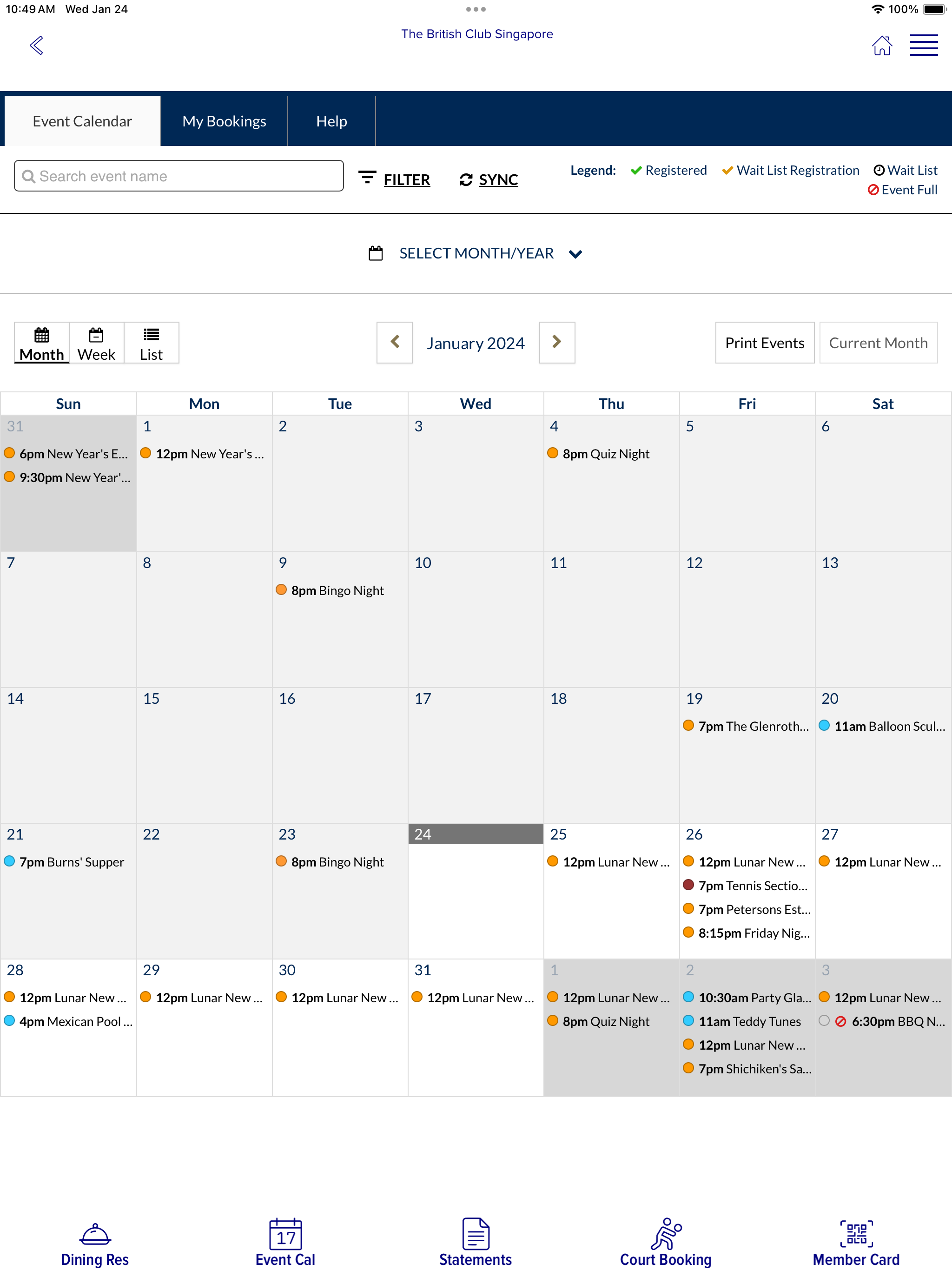
Task: Open 10:30am Party Gla... event
Action: tap(747, 998)
